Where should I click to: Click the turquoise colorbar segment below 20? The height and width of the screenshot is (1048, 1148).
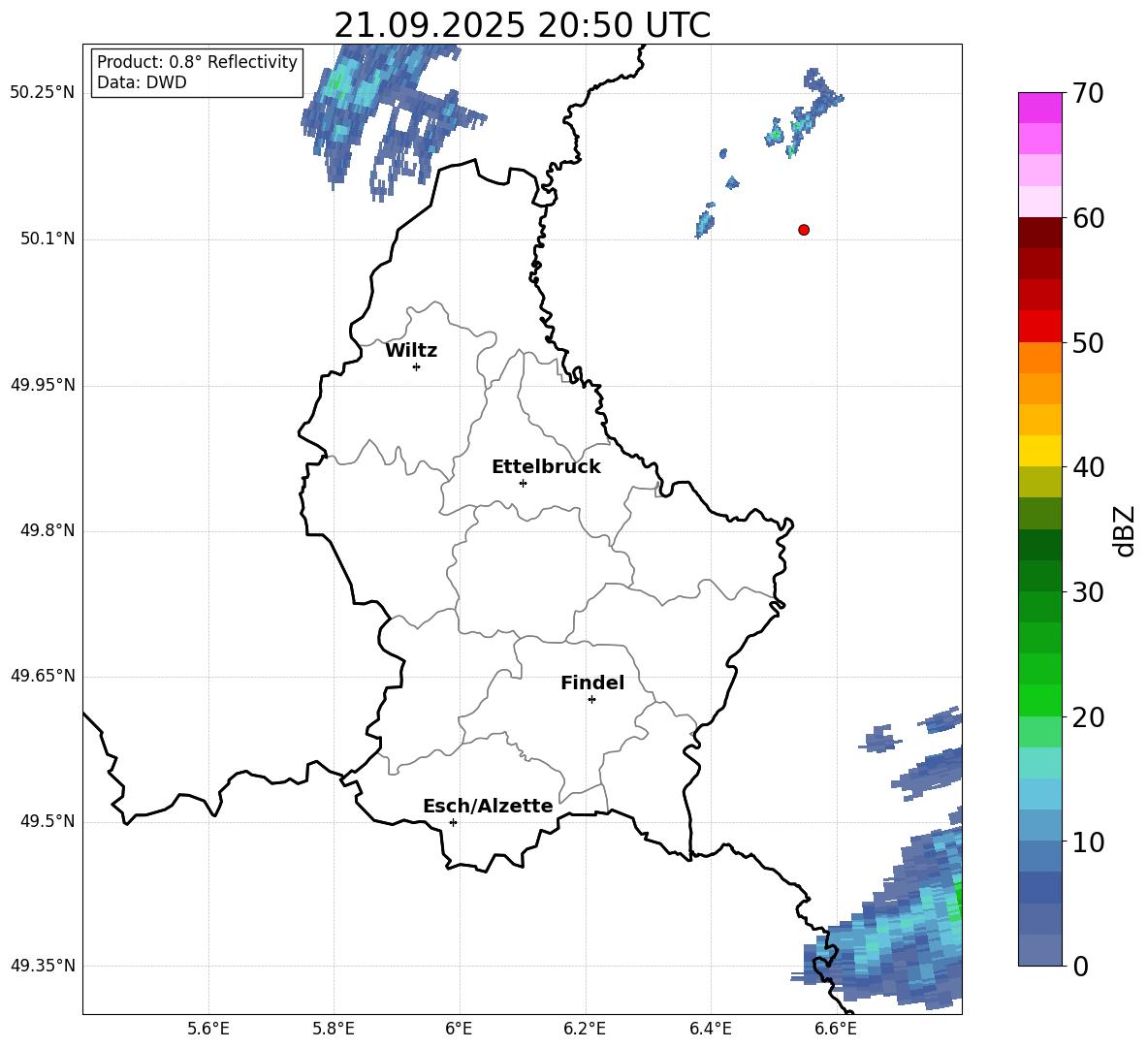pyautogui.click(x=1039, y=763)
